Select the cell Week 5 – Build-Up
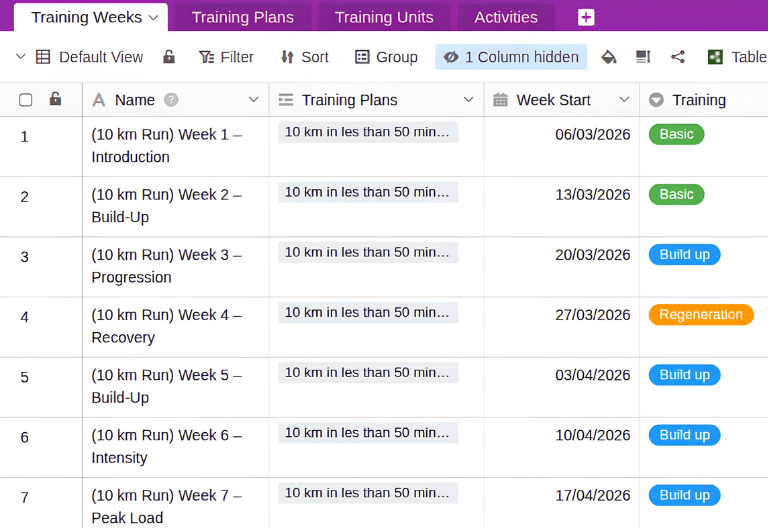 pos(176,387)
